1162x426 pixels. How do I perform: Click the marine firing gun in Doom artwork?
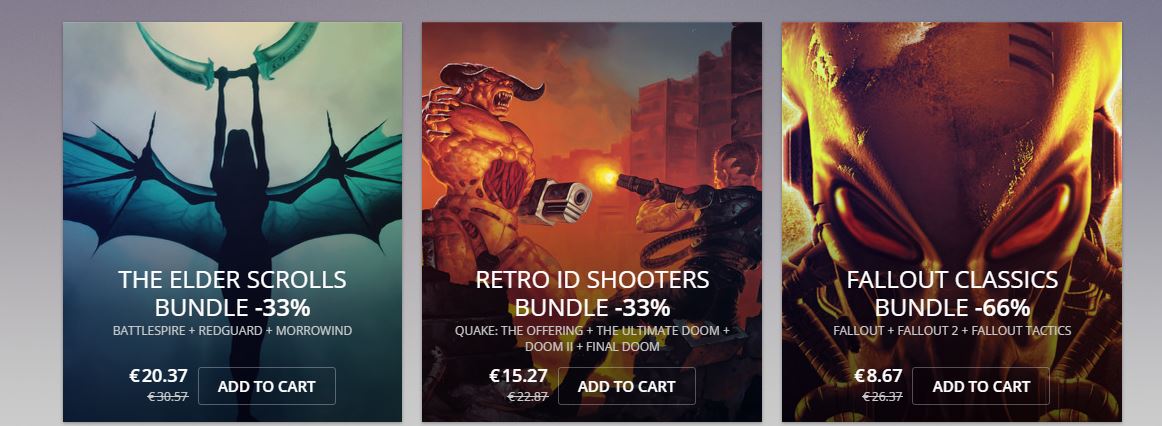coord(697,215)
